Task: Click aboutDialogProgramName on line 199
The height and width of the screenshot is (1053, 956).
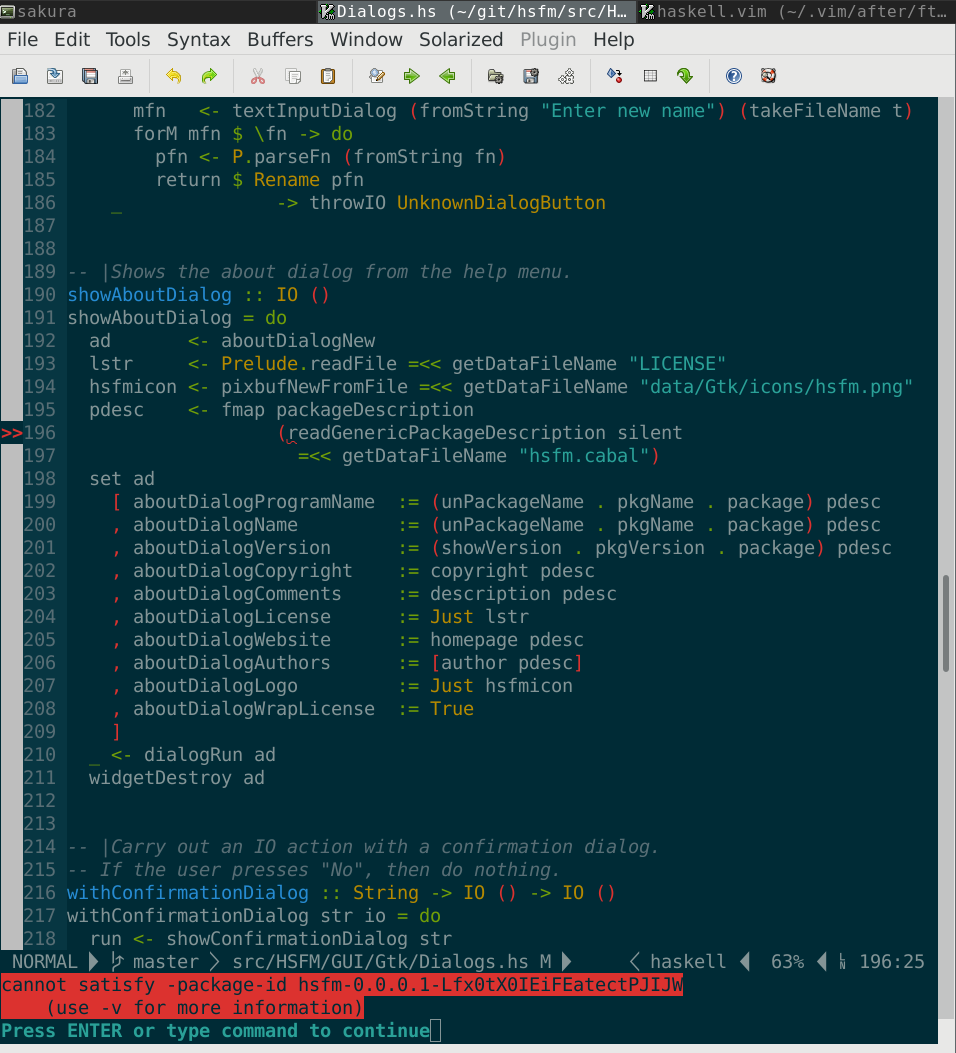Action: click(x=254, y=502)
